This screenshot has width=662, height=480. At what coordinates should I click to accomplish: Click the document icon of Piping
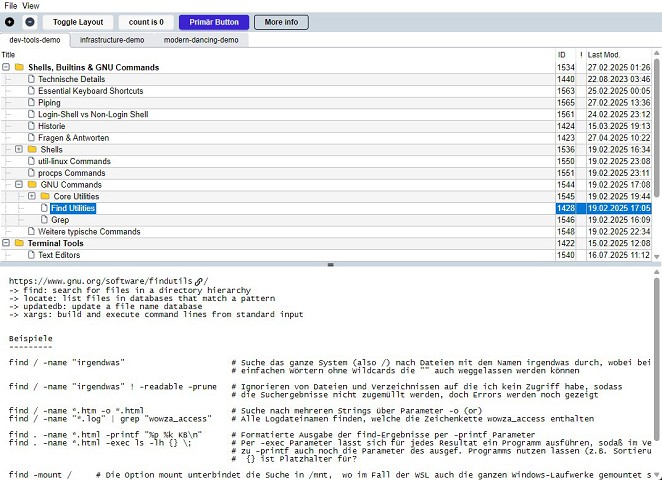(31, 102)
